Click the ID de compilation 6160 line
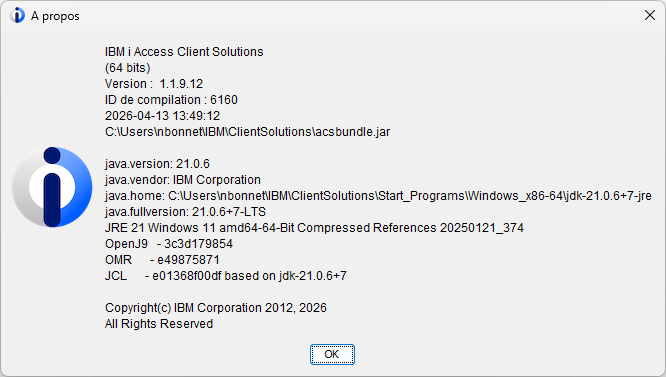The height and width of the screenshot is (377, 666). (x=171, y=100)
